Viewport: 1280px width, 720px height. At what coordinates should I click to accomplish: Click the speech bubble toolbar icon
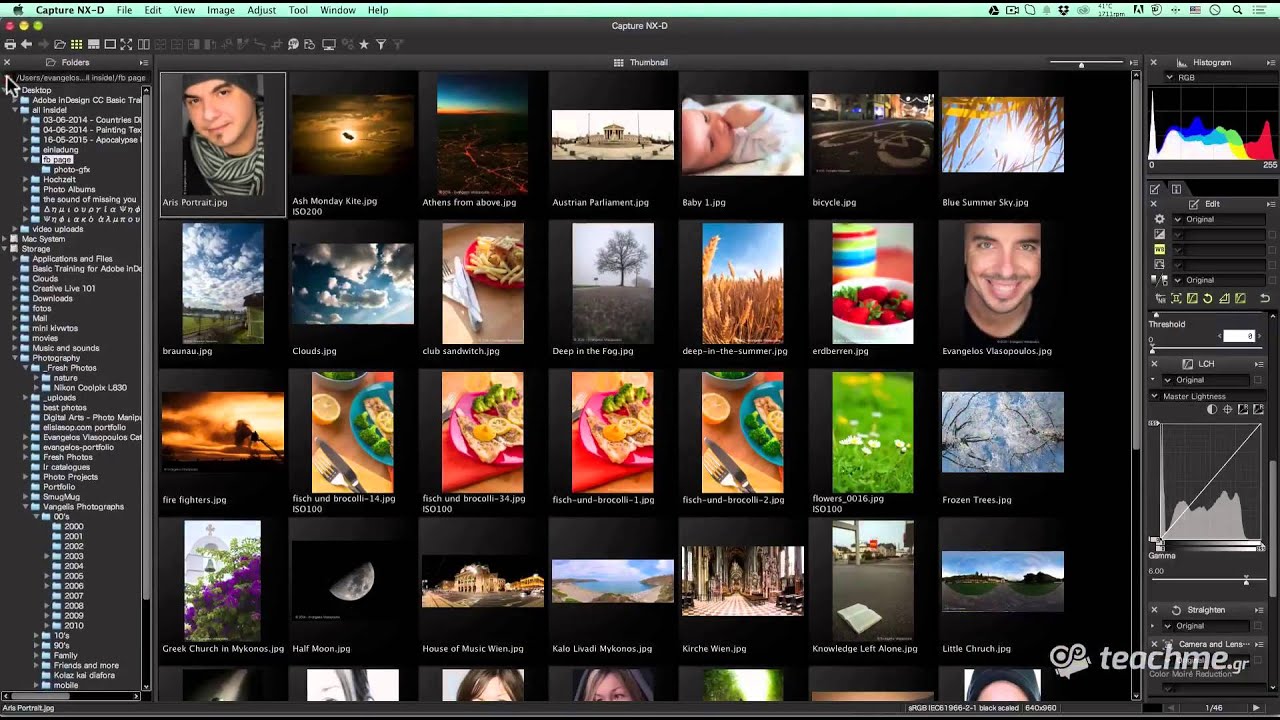pos(293,44)
